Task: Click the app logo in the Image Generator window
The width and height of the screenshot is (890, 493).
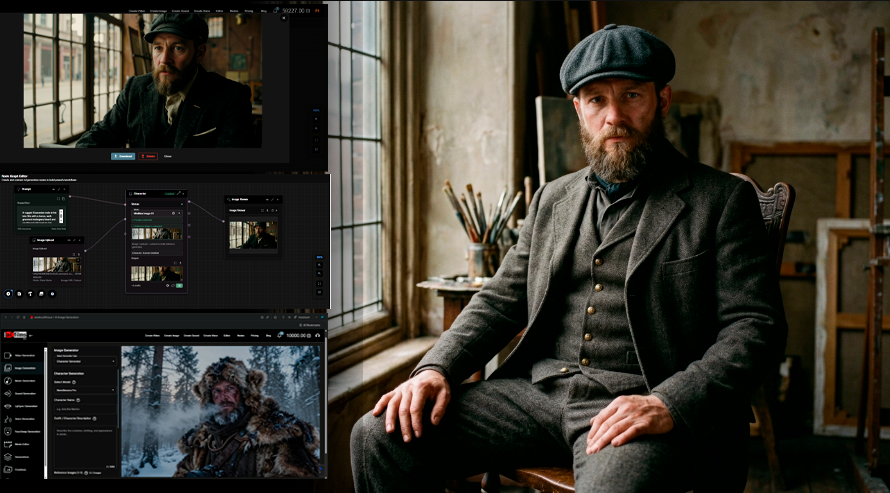Action: [x=15, y=335]
